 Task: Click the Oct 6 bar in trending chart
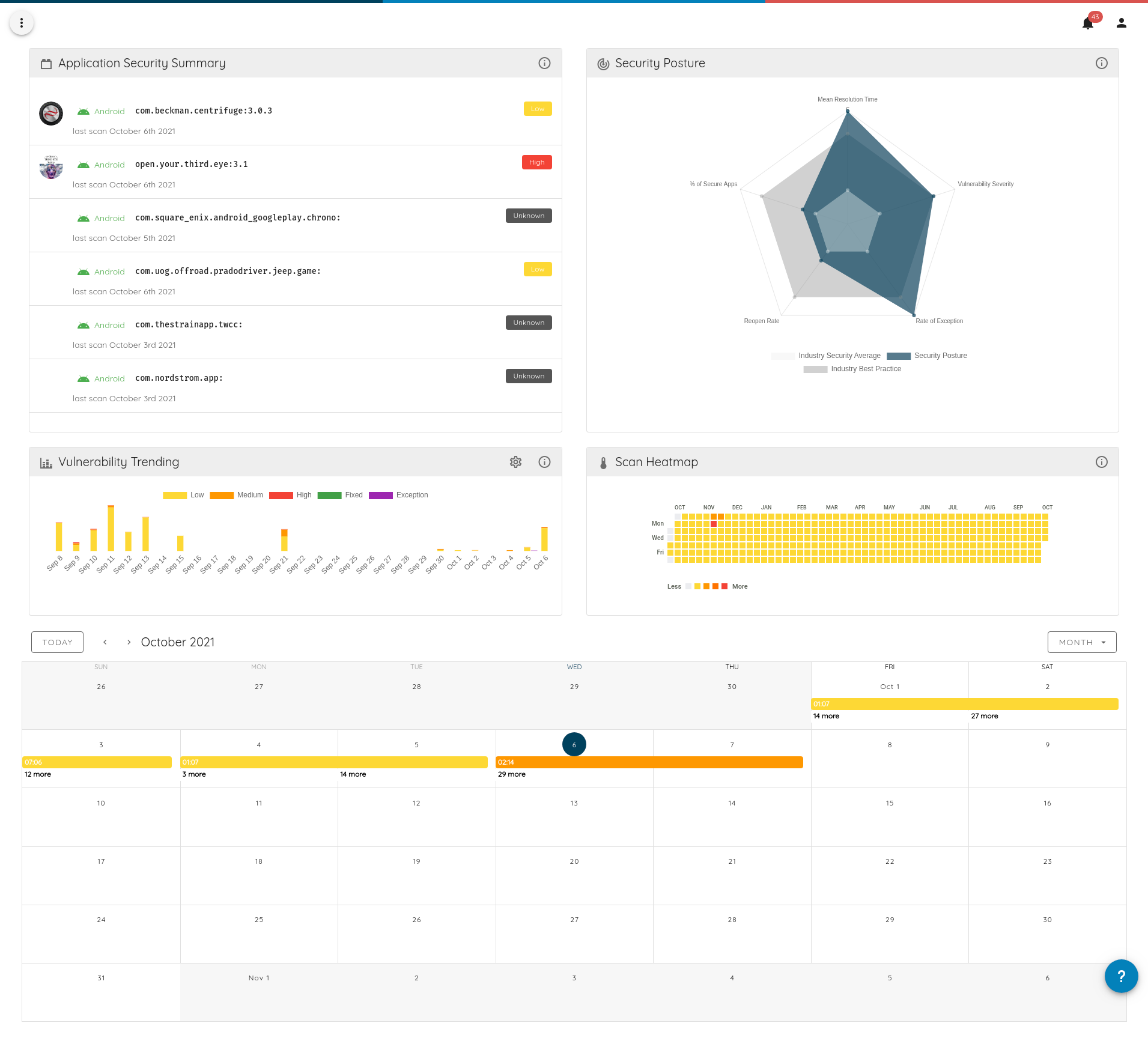[x=544, y=539]
